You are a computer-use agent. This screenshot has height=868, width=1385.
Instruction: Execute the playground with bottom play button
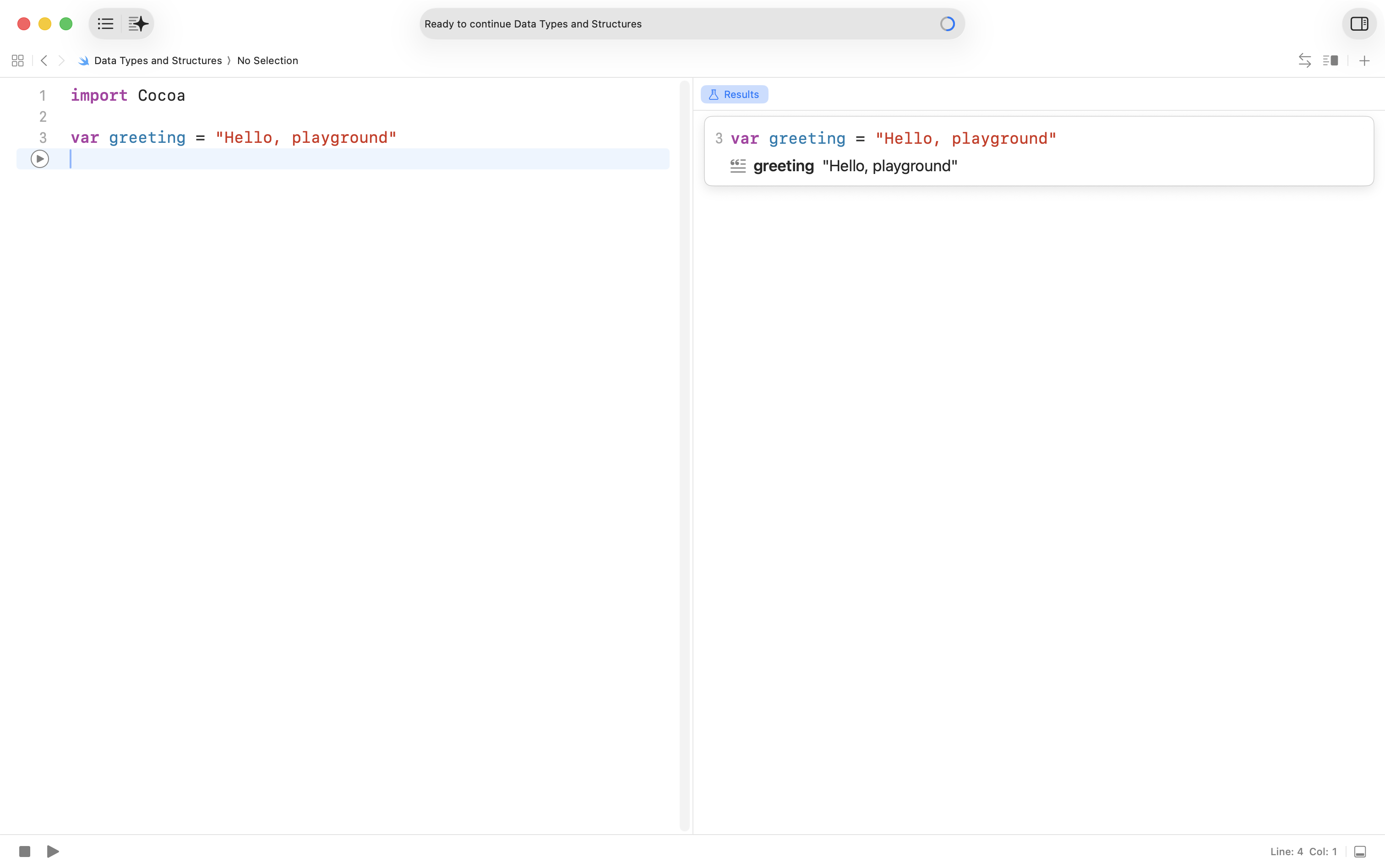[53, 851]
